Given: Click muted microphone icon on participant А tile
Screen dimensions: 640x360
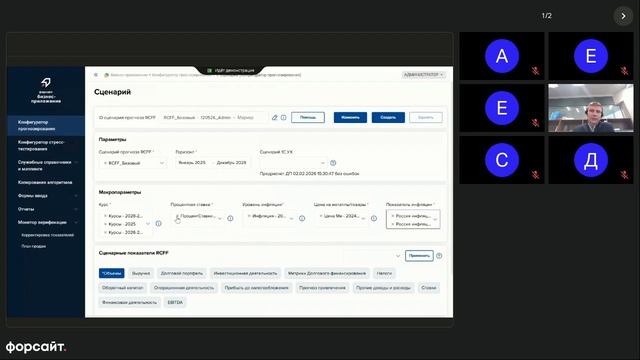Looking at the screenshot, I should [535, 71].
